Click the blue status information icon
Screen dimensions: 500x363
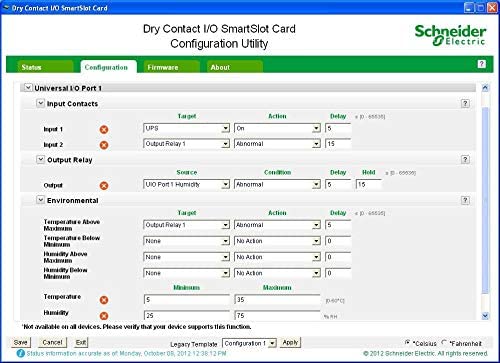20,353
